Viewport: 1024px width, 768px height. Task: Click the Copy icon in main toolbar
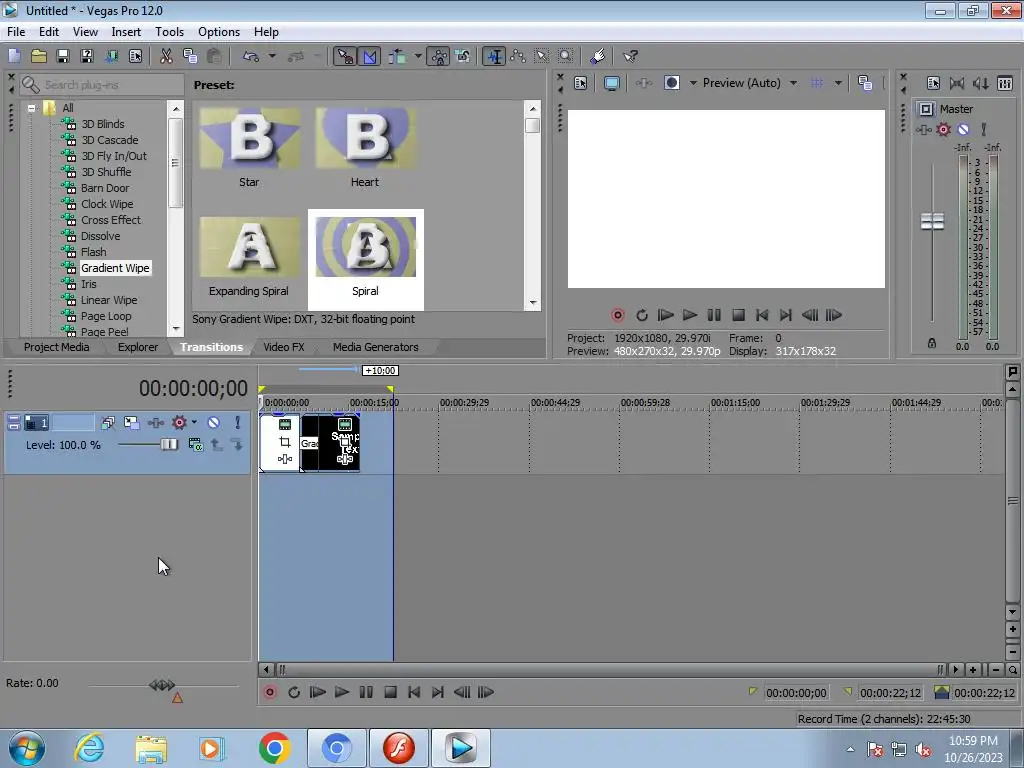190,57
